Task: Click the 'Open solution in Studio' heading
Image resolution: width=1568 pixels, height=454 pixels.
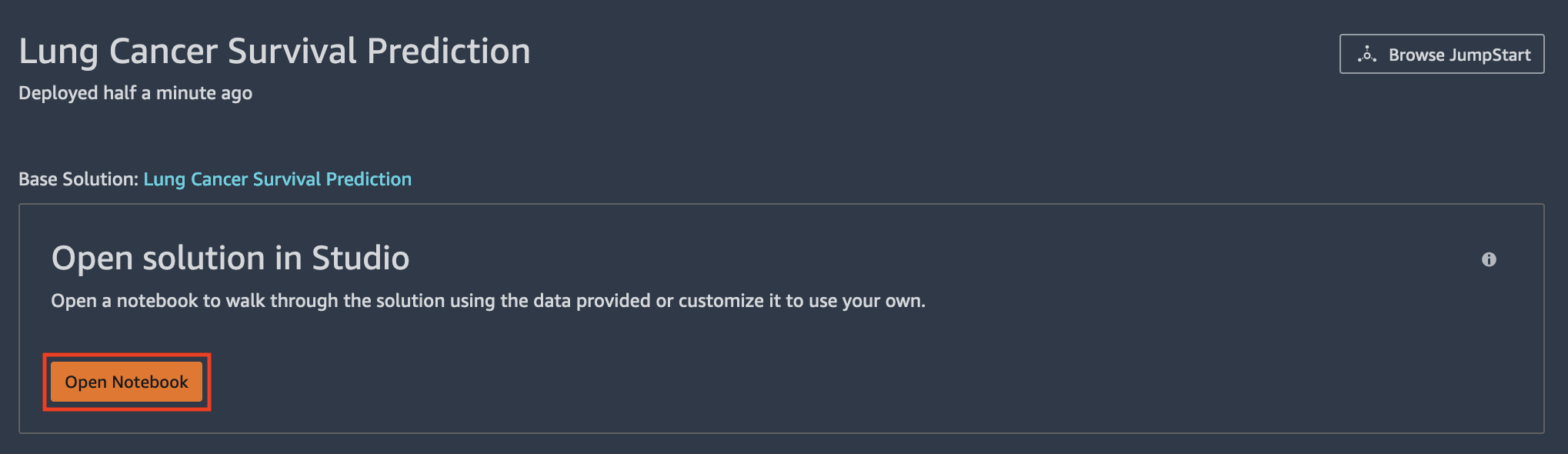Action: [230, 258]
